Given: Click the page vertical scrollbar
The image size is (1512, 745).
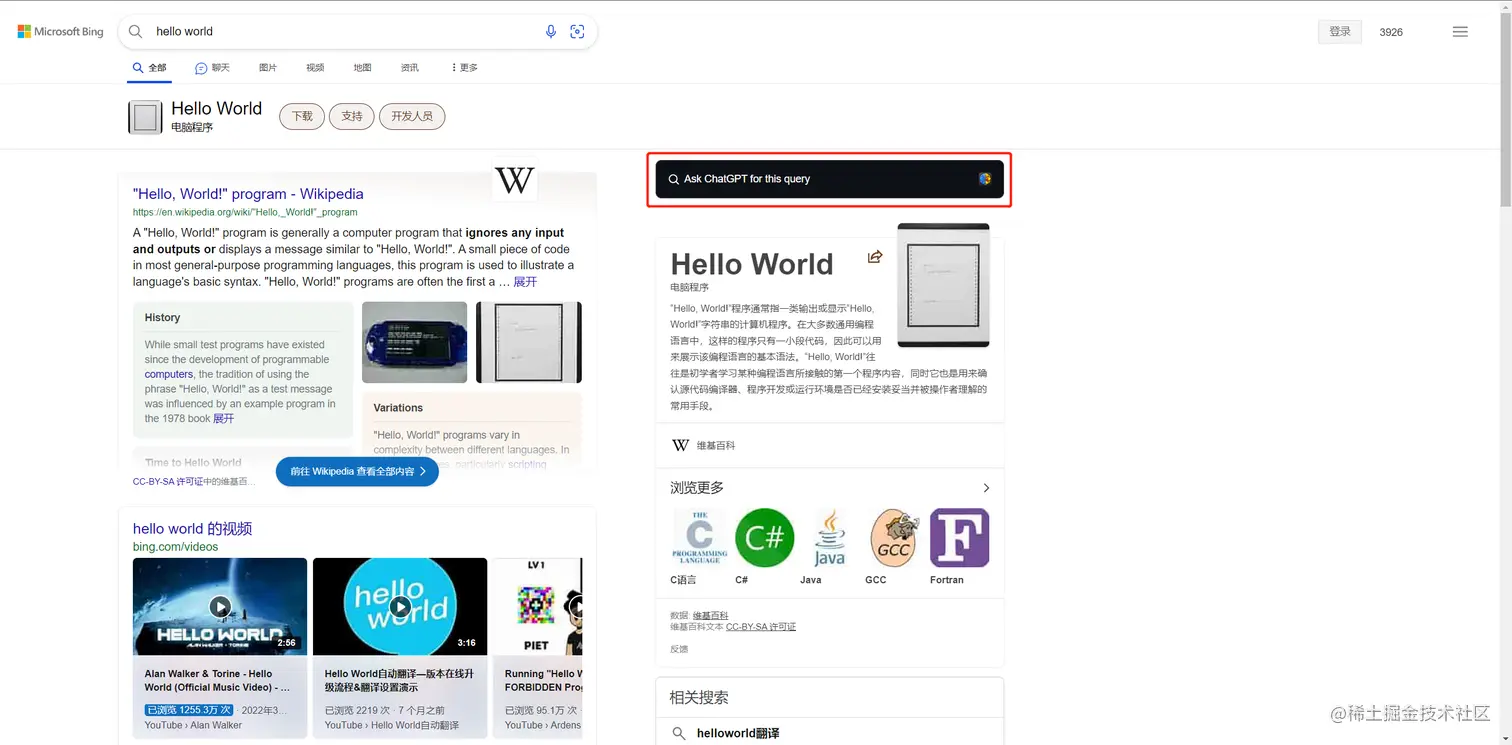Looking at the screenshot, I should pyautogui.click(x=1506, y=110).
